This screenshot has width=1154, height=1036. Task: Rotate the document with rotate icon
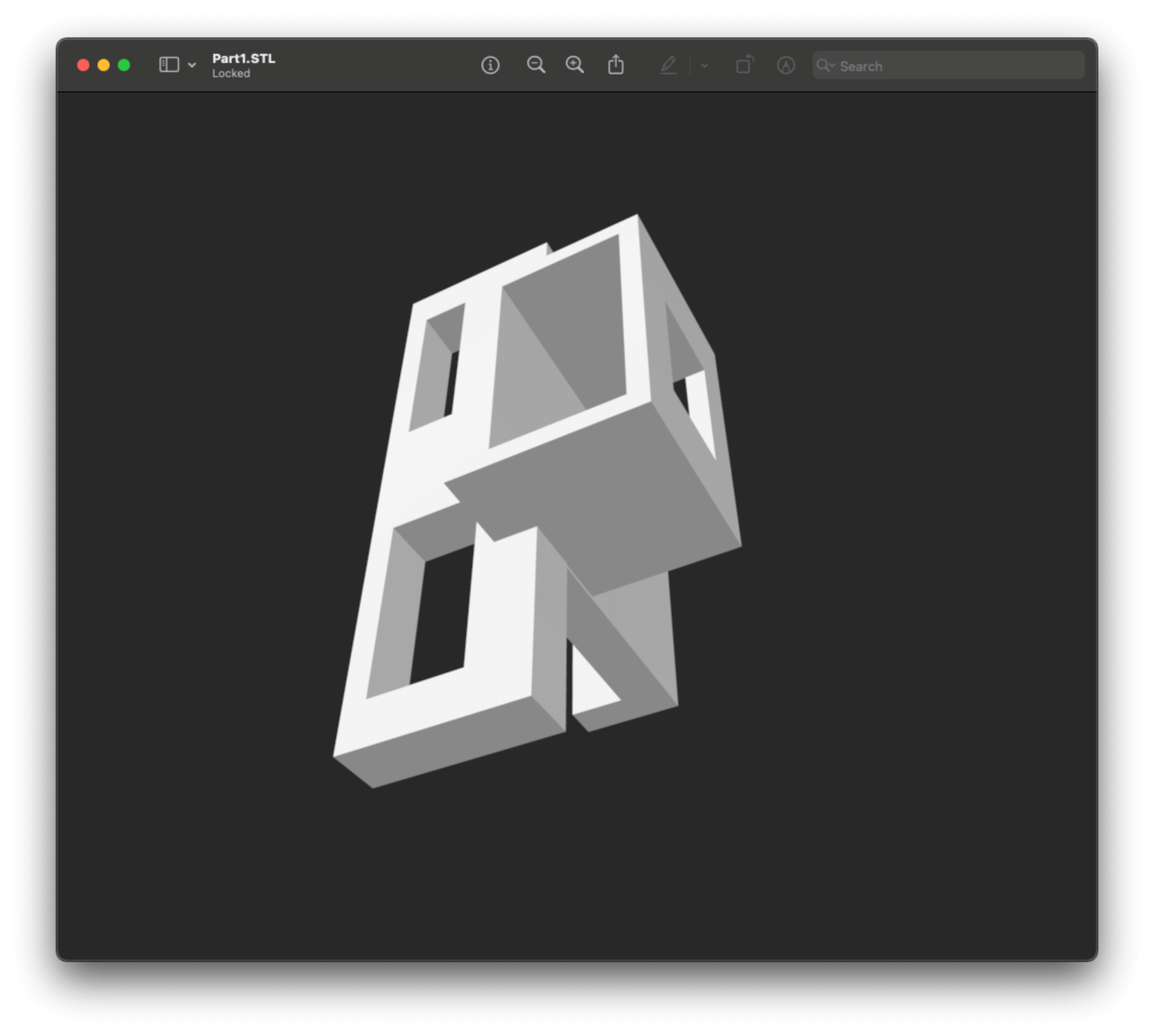[745, 65]
